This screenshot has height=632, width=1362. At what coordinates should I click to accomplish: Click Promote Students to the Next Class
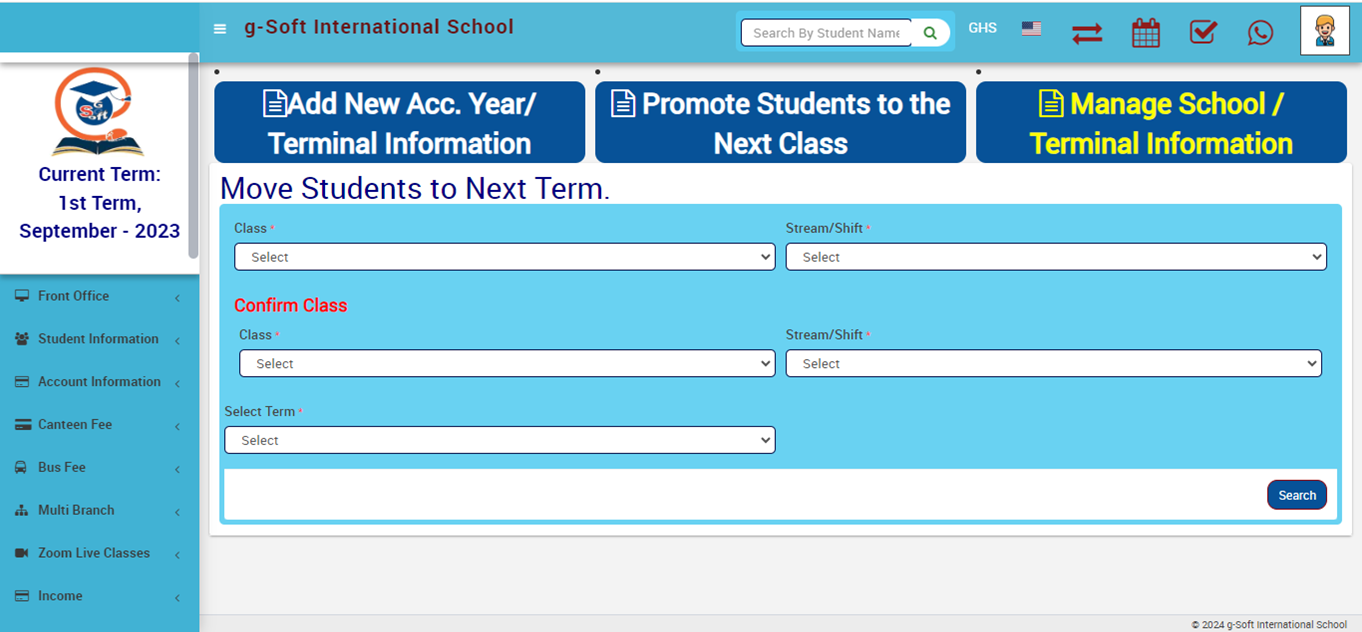pyautogui.click(x=780, y=123)
